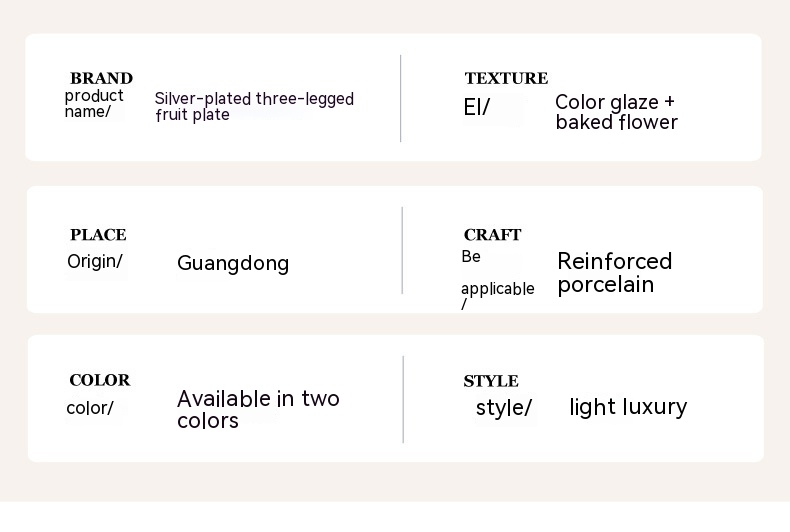Screen dimensions: 790x532
Task: Click the PLACE heading
Action: 98,235
